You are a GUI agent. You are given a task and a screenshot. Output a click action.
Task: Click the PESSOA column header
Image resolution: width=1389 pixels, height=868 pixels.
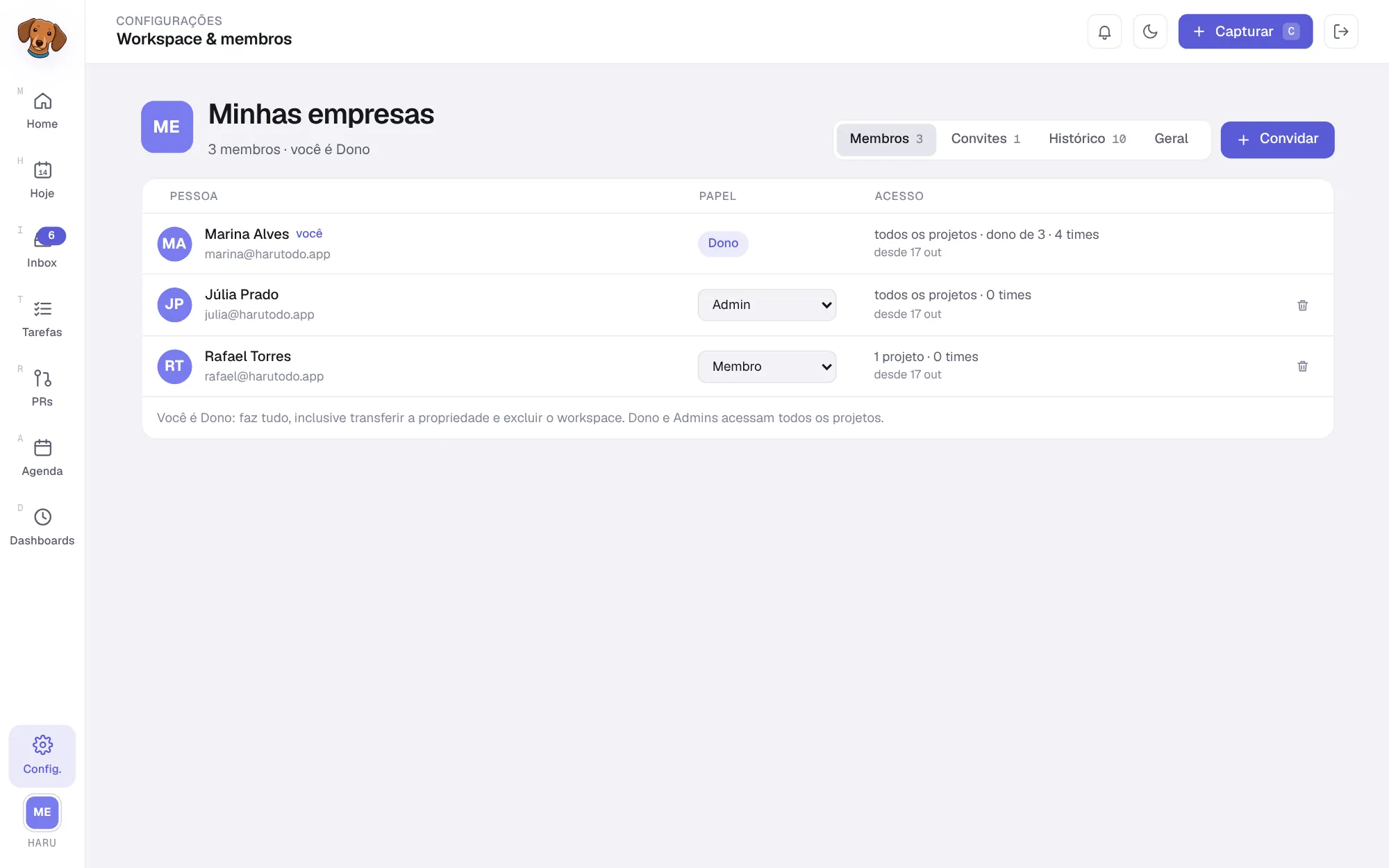(x=194, y=197)
